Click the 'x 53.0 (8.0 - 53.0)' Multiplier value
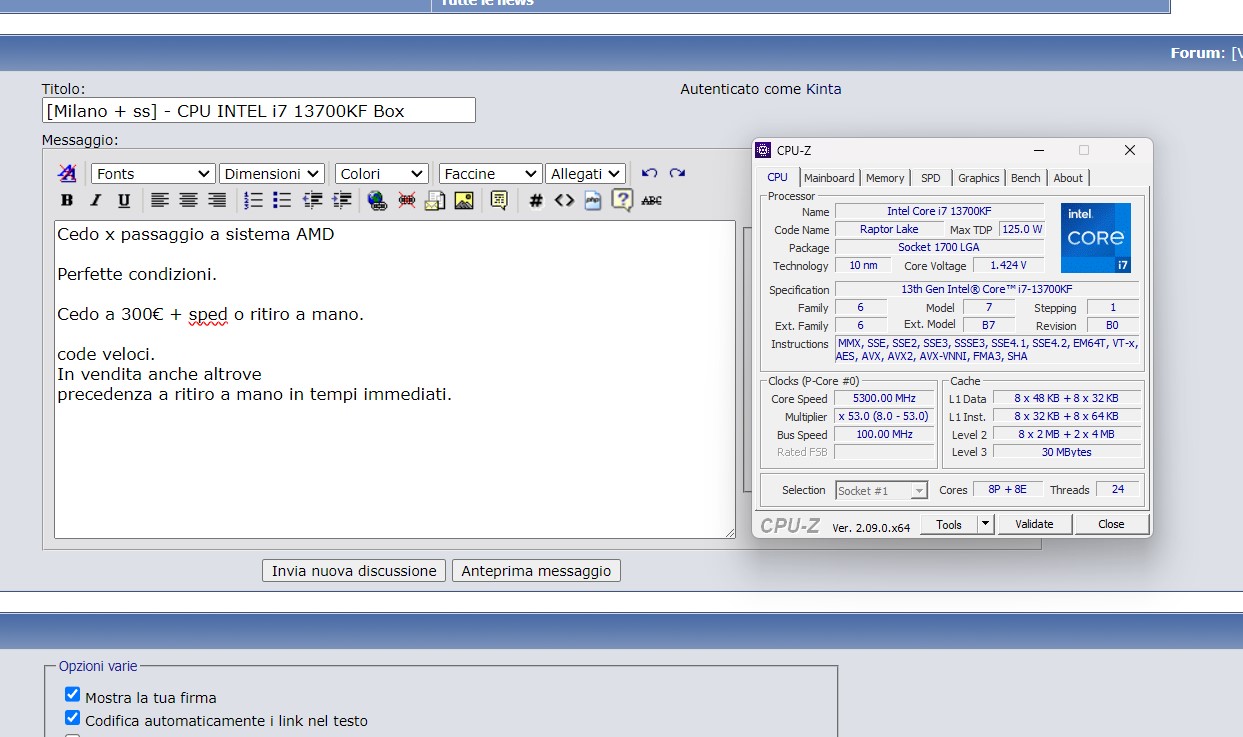The image size is (1243, 737). 885,416
